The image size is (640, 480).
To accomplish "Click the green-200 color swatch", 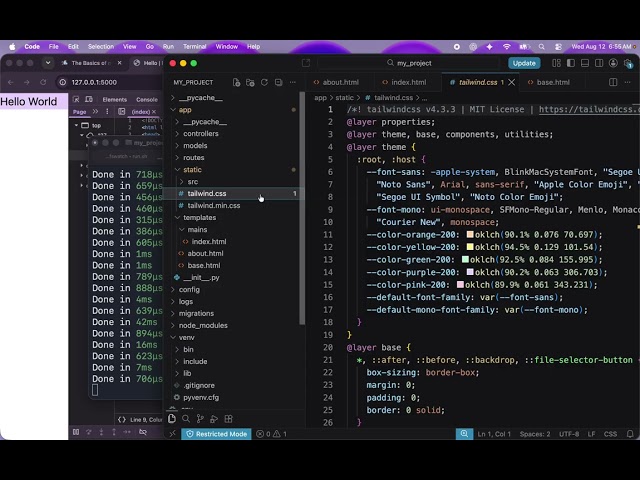I will [x=465, y=260].
